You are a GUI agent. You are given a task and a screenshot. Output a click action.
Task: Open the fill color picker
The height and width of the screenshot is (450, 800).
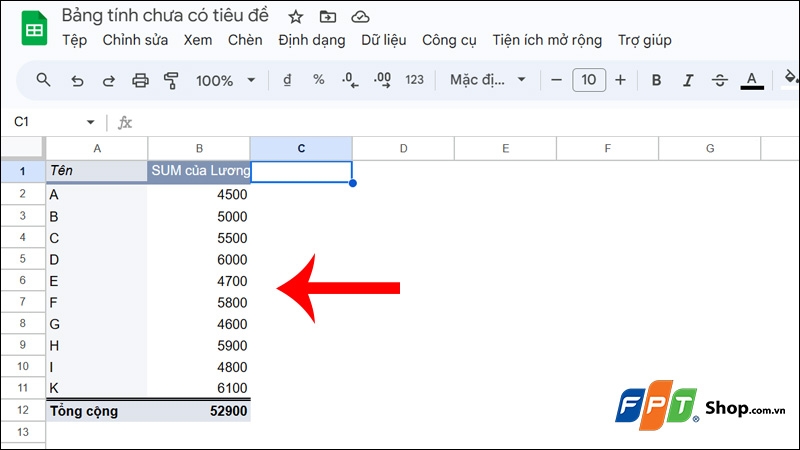[x=790, y=79]
